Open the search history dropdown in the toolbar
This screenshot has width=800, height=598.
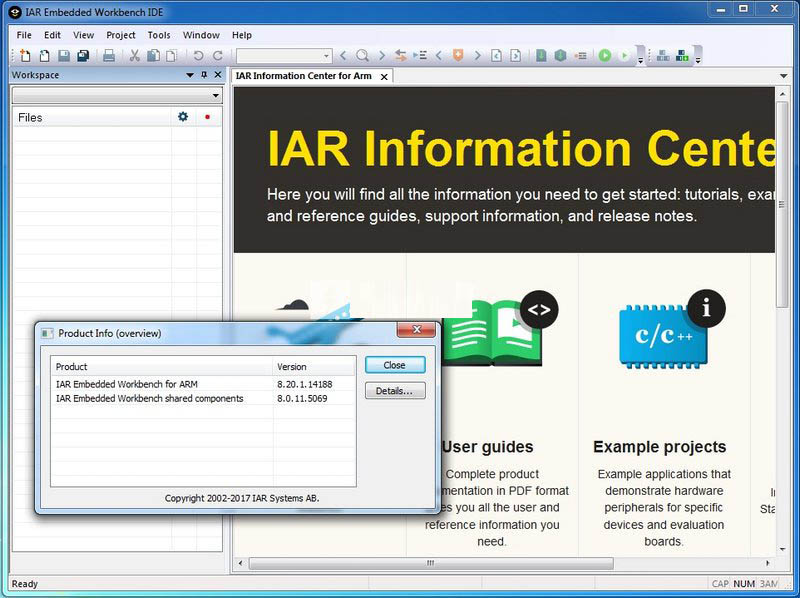[x=325, y=57]
